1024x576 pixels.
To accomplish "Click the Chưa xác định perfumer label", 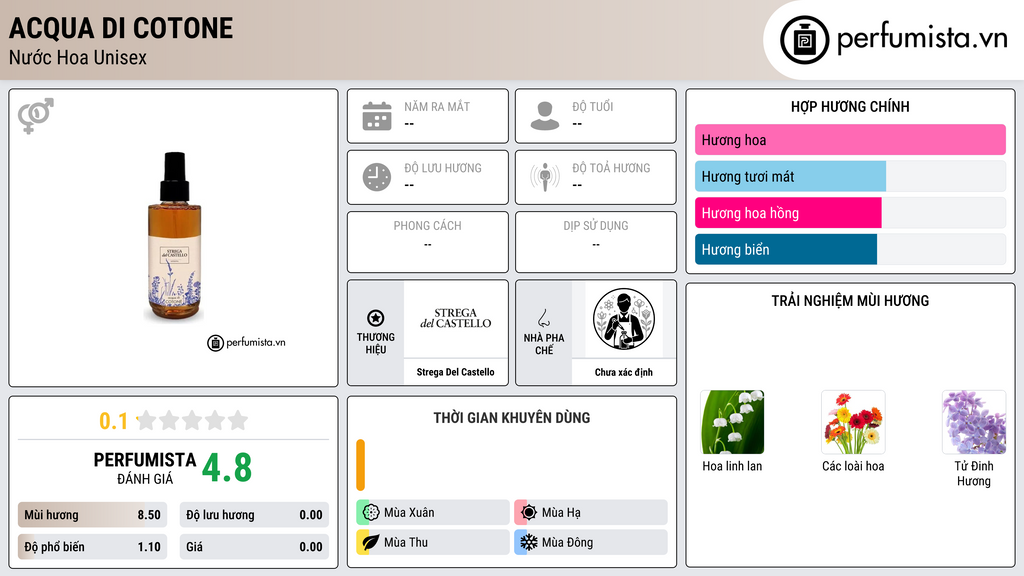I will [x=624, y=372].
